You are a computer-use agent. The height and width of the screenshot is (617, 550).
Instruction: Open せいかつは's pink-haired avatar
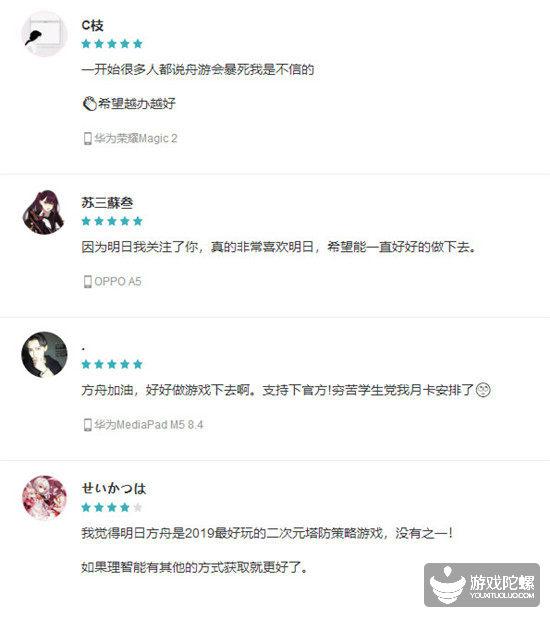pos(44,498)
